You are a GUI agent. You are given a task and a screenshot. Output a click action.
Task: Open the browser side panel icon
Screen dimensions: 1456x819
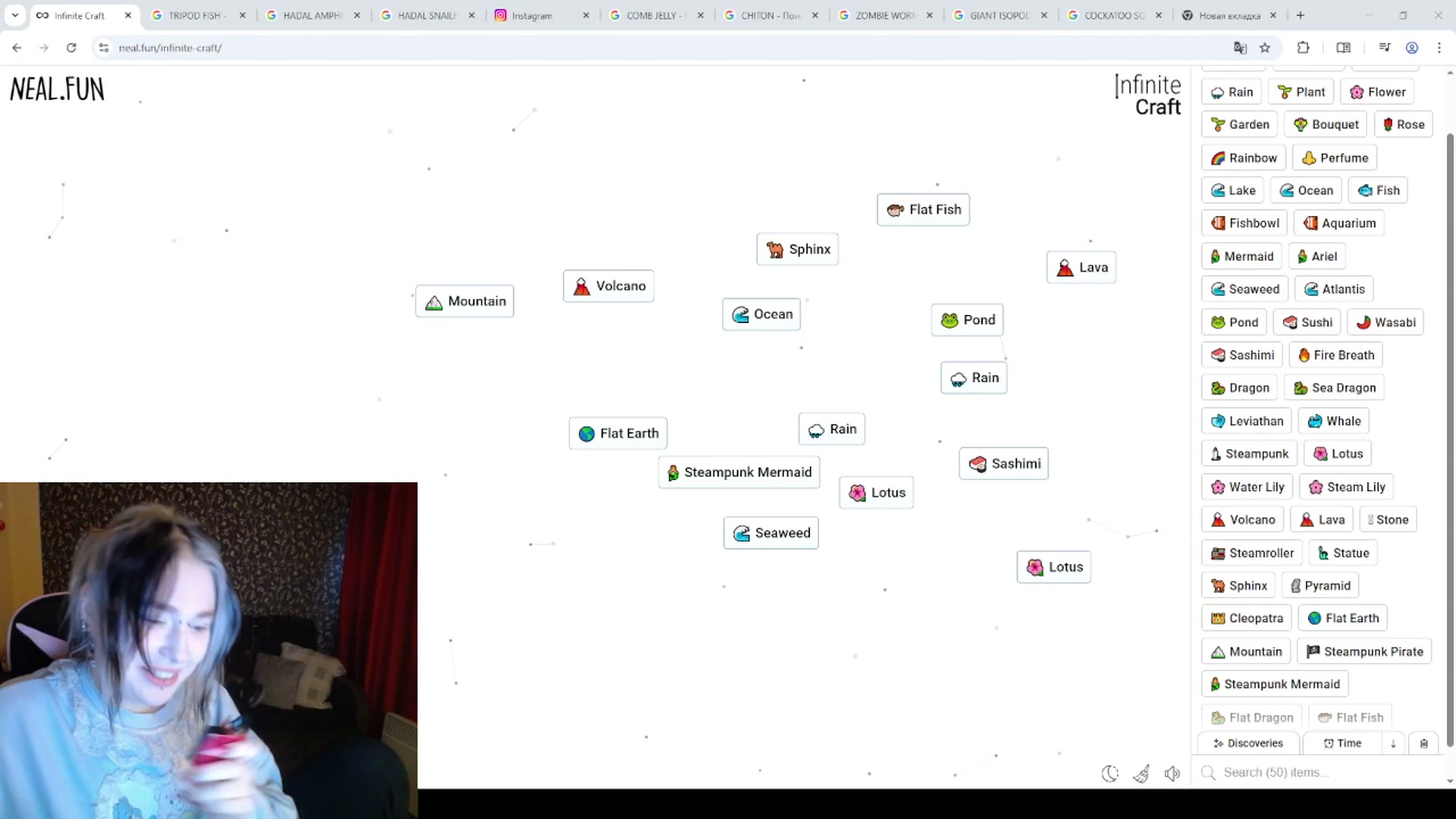(x=1343, y=48)
